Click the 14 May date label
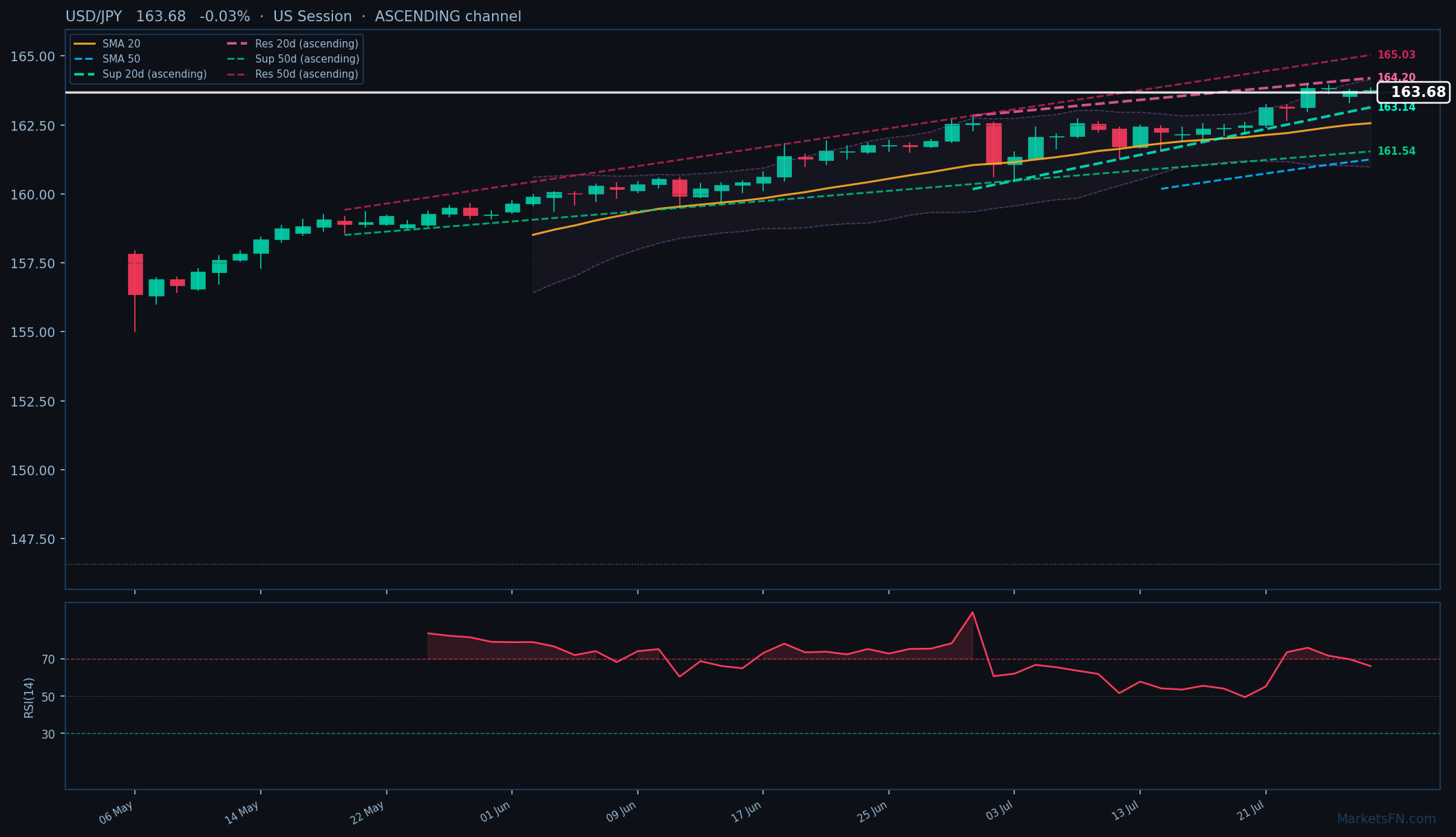The width and height of the screenshot is (1456, 837). click(x=242, y=813)
